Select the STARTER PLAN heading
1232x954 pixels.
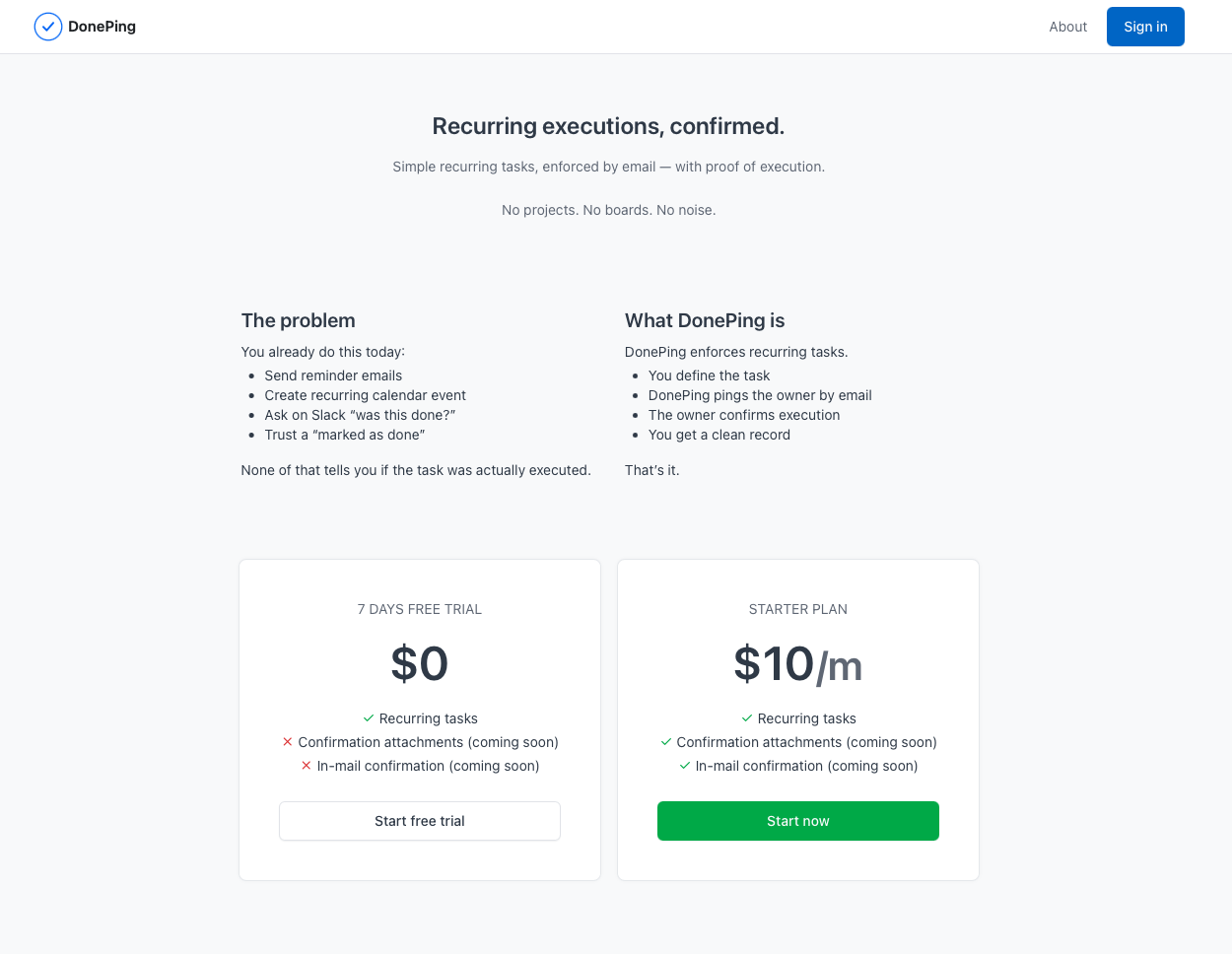click(797, 609)
